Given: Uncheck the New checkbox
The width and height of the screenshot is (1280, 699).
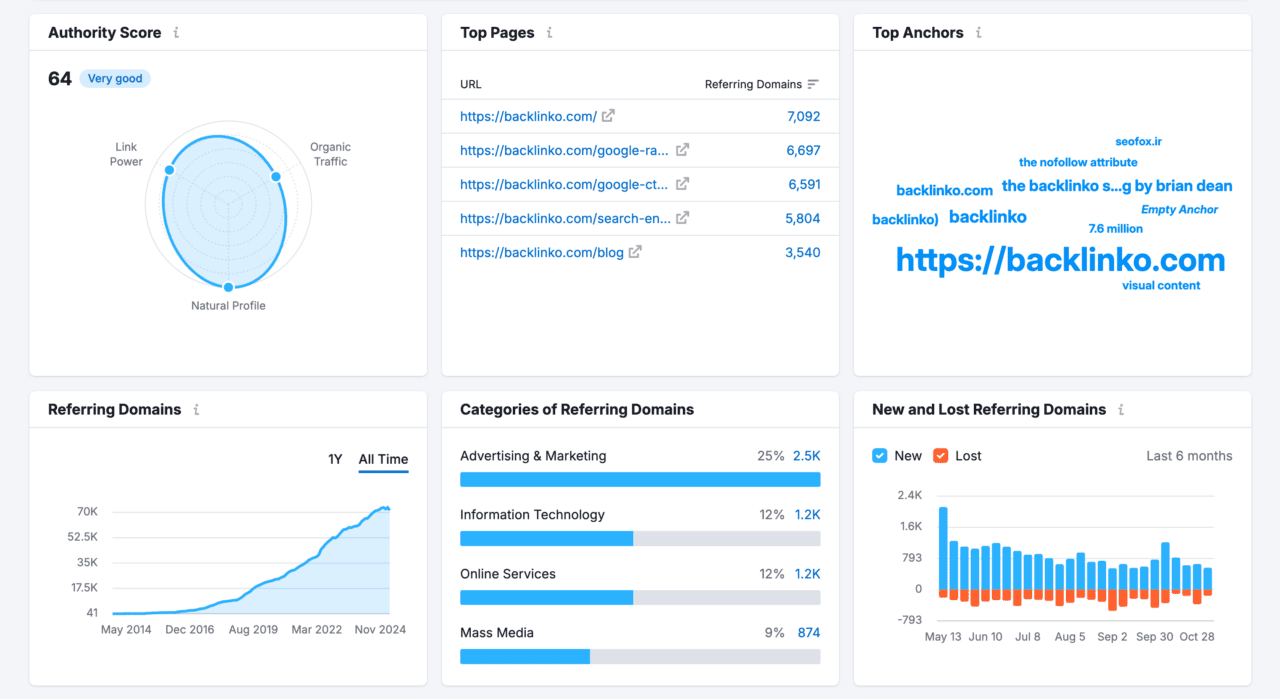Looking at the screenshot, I should [880, 455].
